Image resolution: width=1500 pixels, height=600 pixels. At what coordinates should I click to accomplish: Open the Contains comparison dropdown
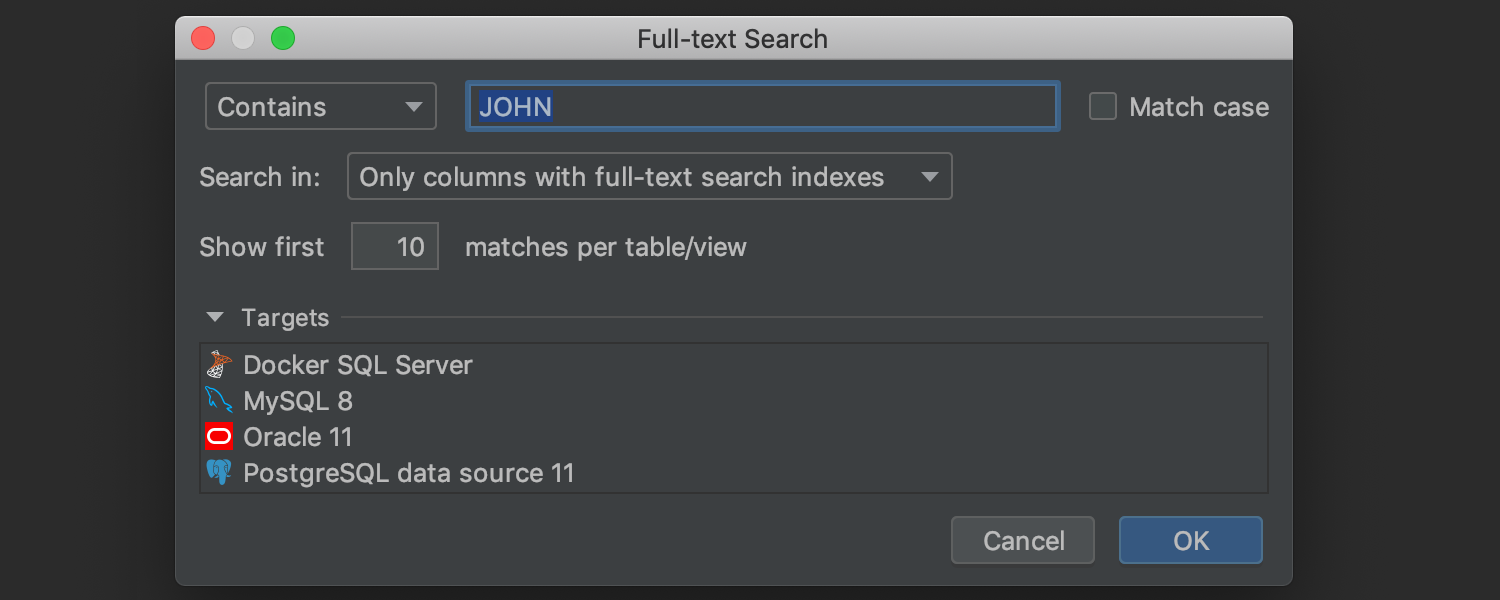320,105
